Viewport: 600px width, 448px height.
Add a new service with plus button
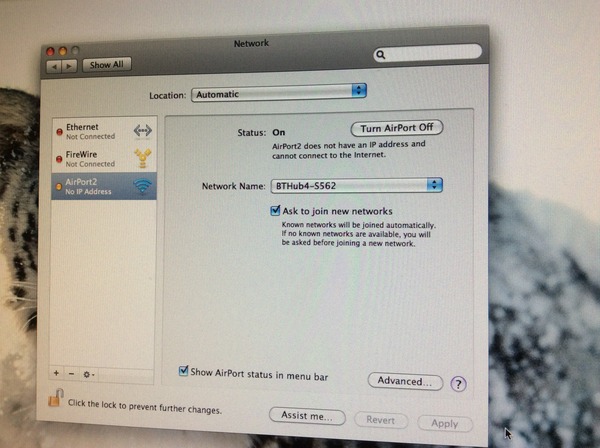point(56,373)
